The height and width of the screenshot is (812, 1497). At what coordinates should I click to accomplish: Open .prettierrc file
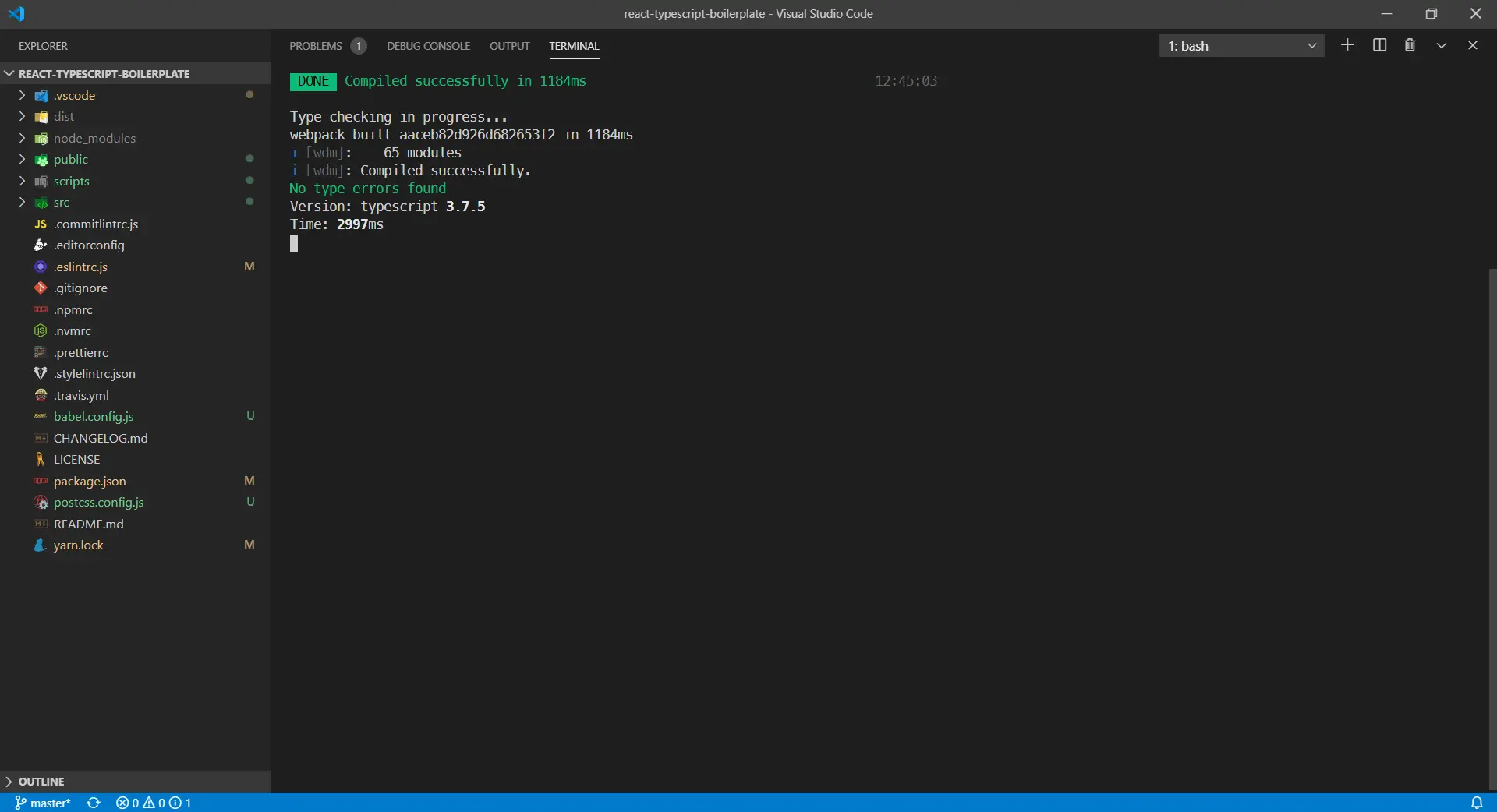135,352
